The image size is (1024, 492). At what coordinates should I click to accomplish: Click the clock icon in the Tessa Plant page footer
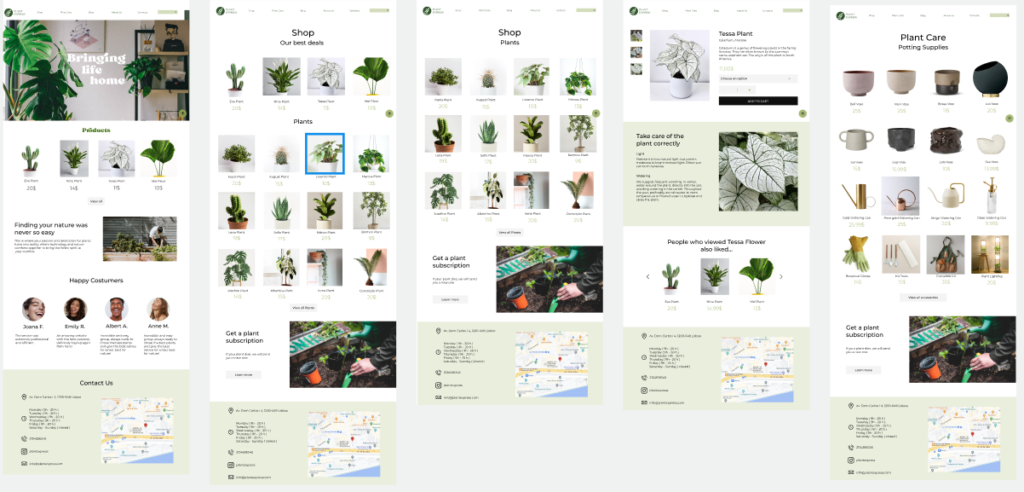pos(643,357)
